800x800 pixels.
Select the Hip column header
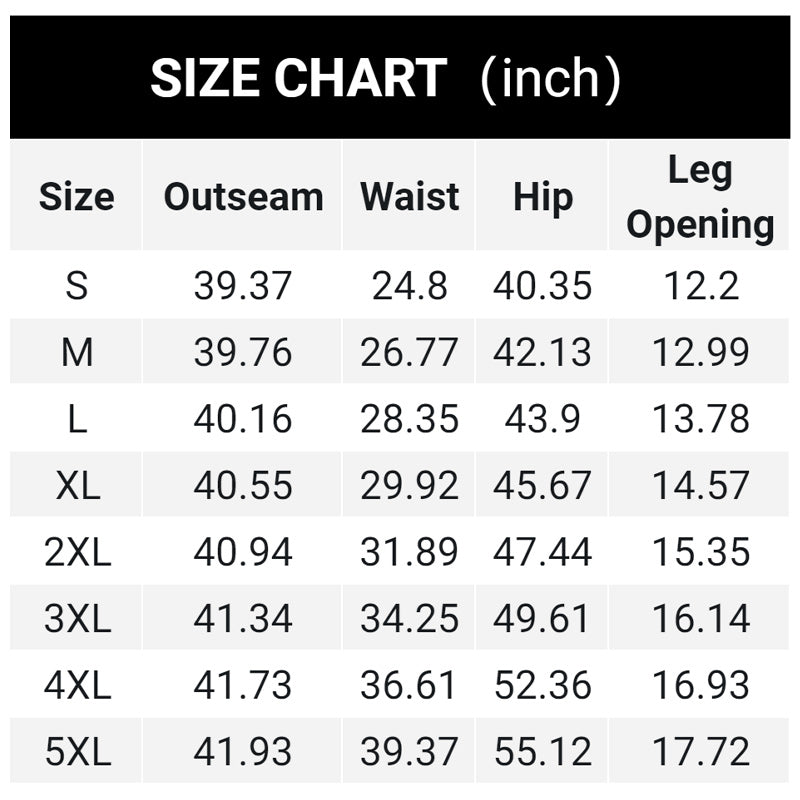tap(542, 196)
